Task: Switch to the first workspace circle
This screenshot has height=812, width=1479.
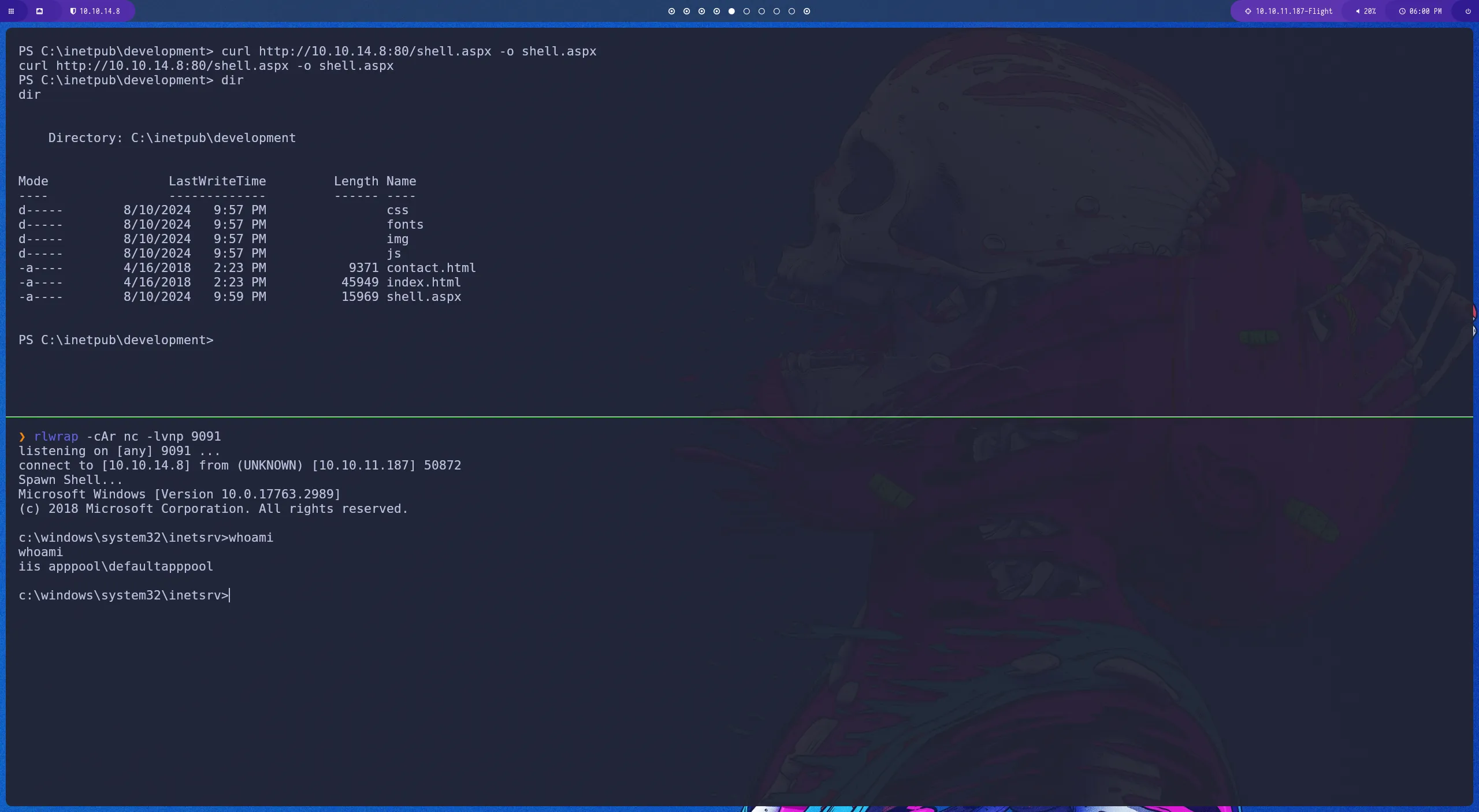Action: 671,11
